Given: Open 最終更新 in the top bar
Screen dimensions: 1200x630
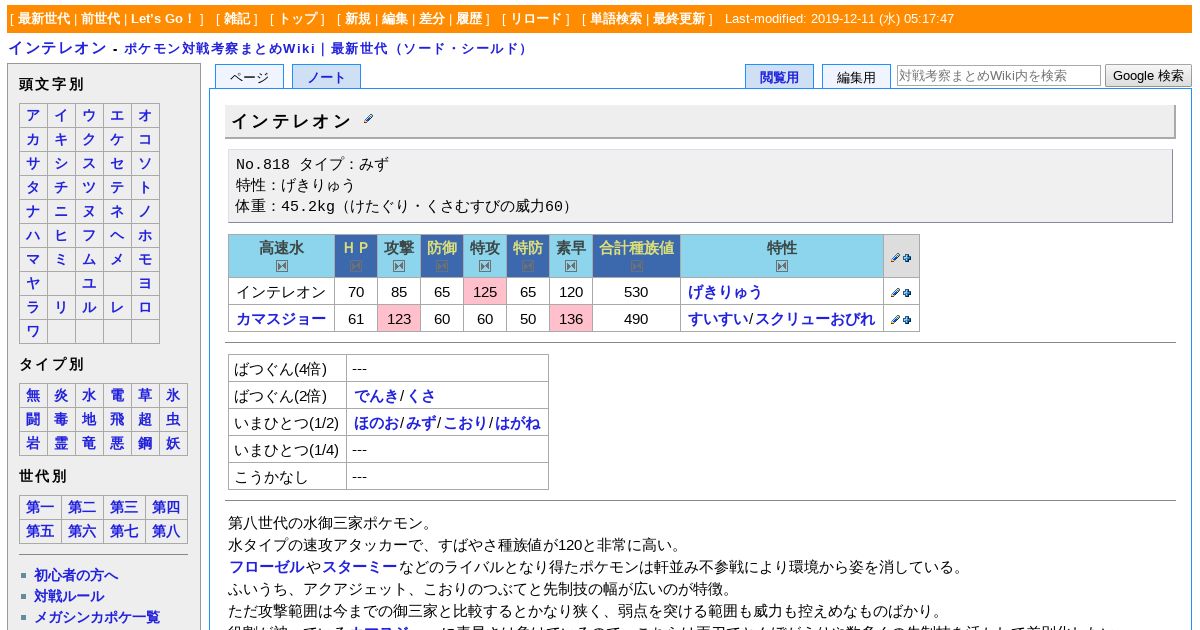Looking at the screenshot, I should [x=679, y=19].
